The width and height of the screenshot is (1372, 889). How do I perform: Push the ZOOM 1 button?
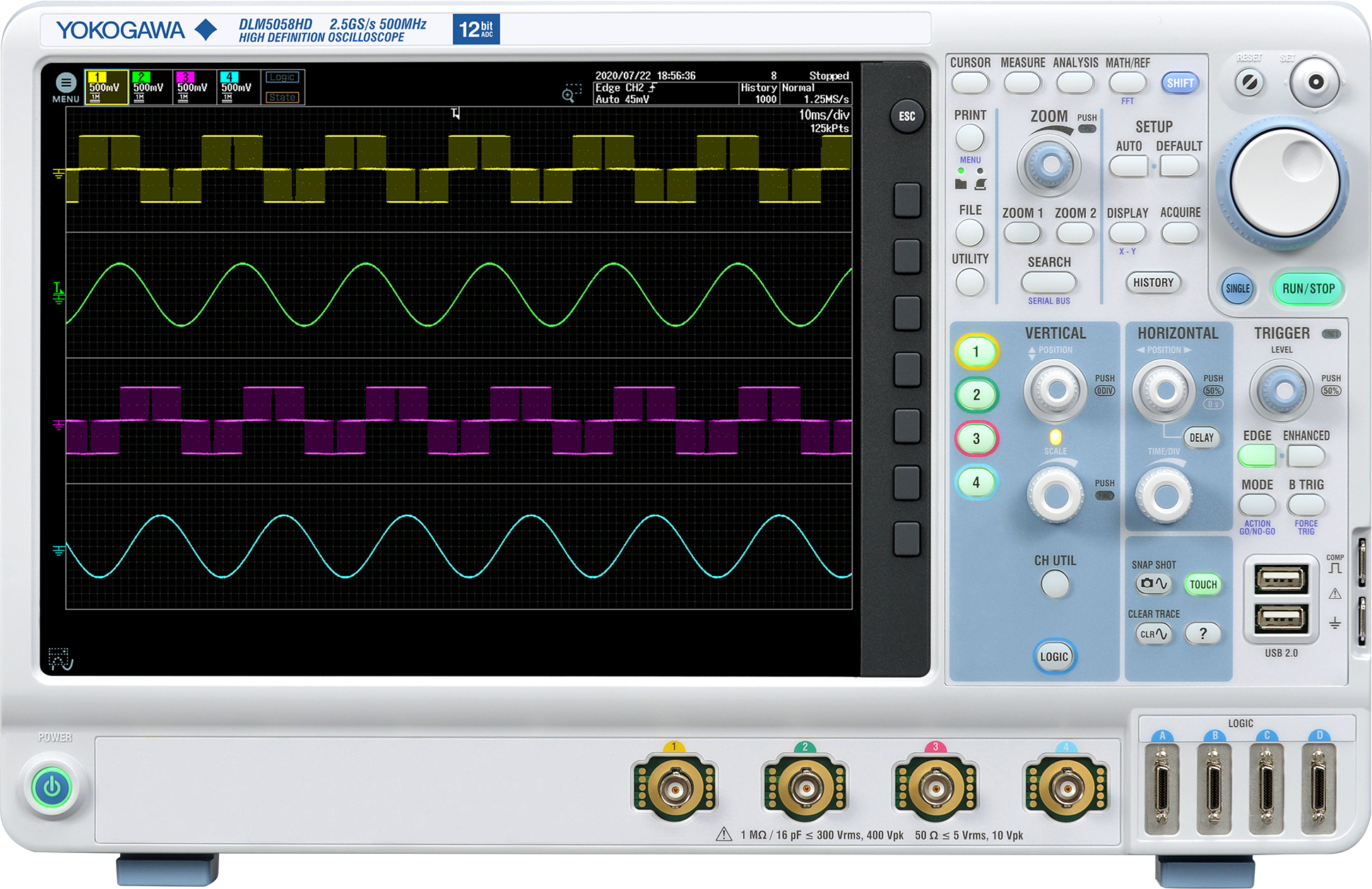click(x=1022, y=233)
